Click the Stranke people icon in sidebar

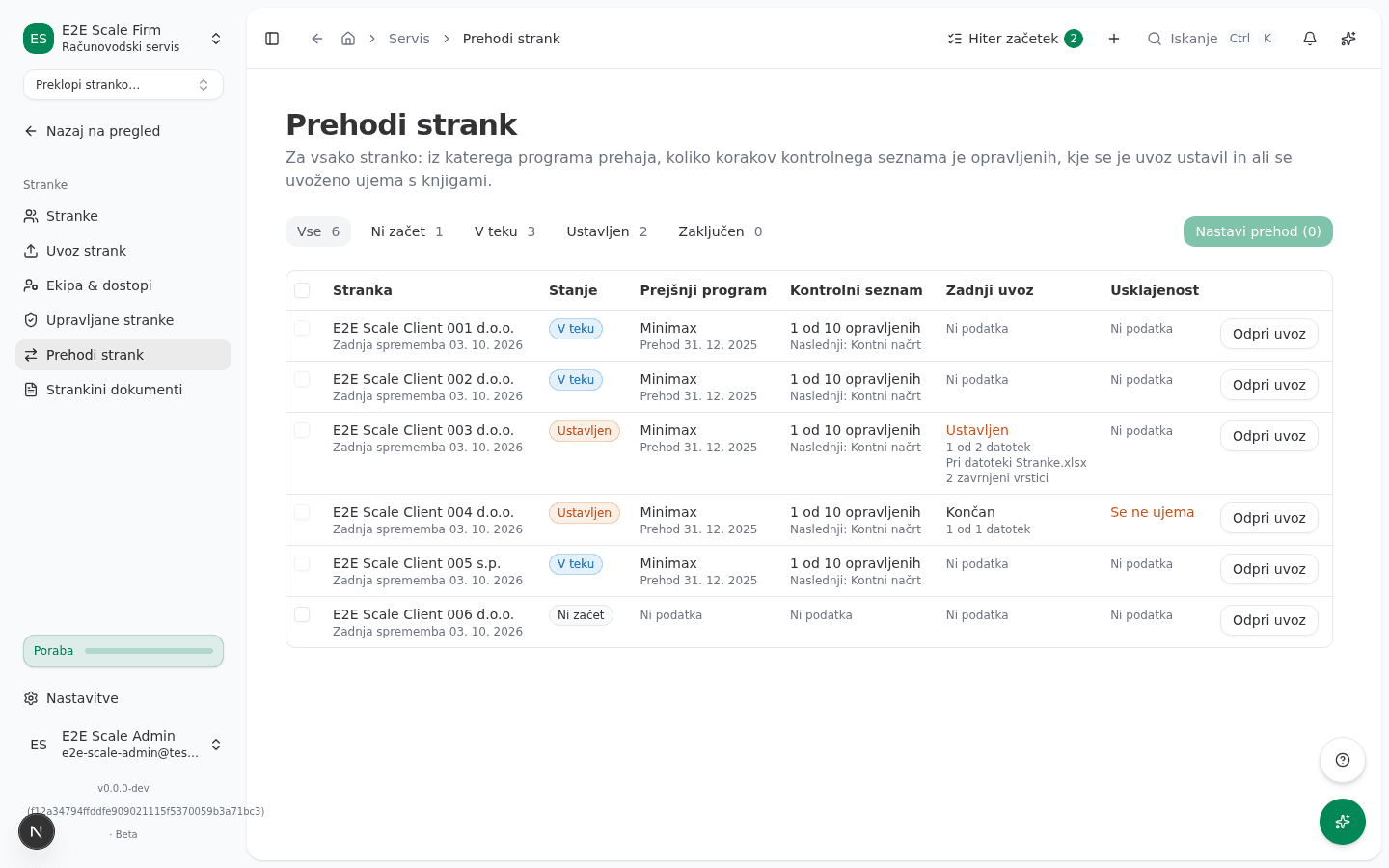31,216
